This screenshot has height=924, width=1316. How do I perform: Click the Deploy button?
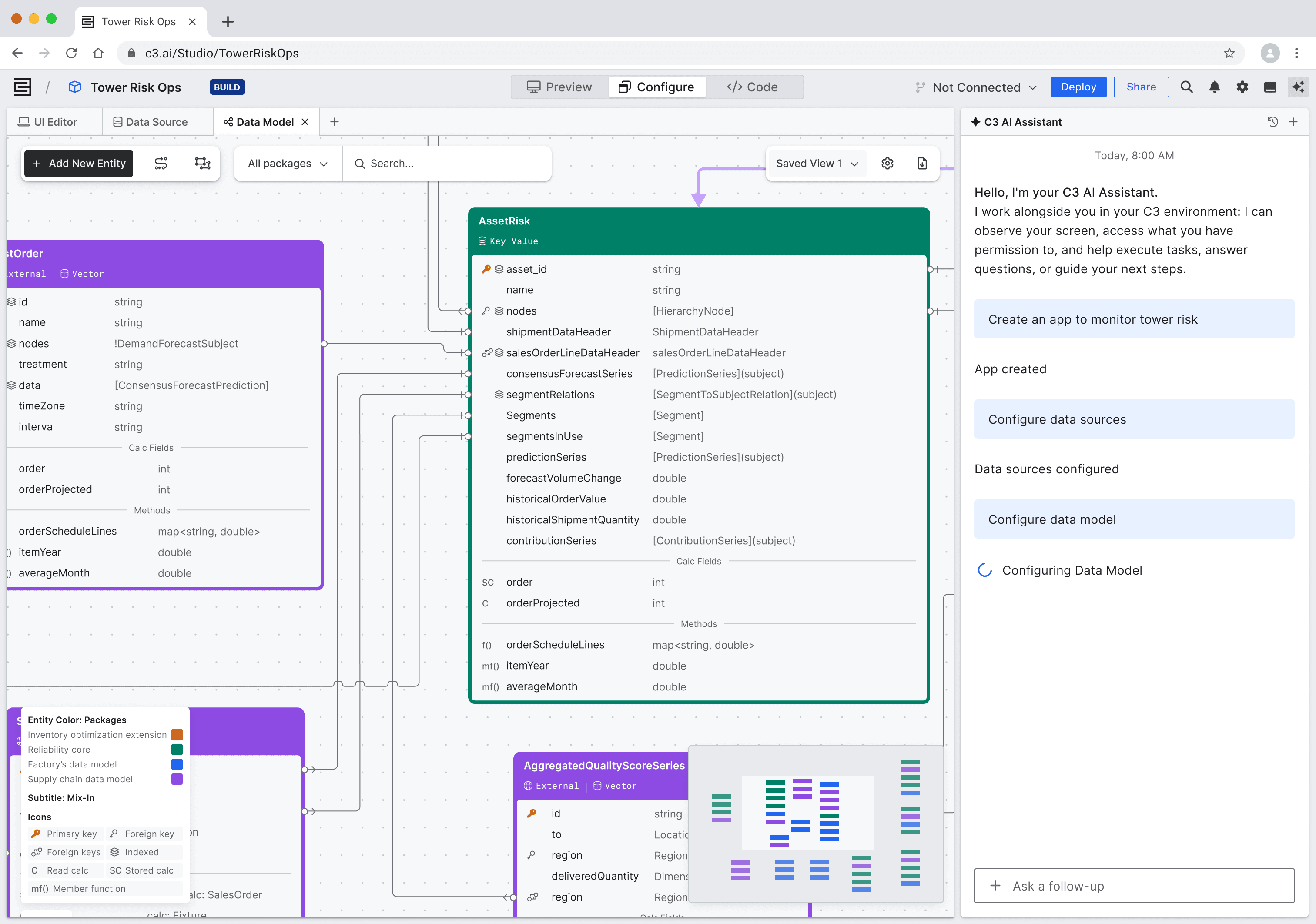pos(1078,87)
